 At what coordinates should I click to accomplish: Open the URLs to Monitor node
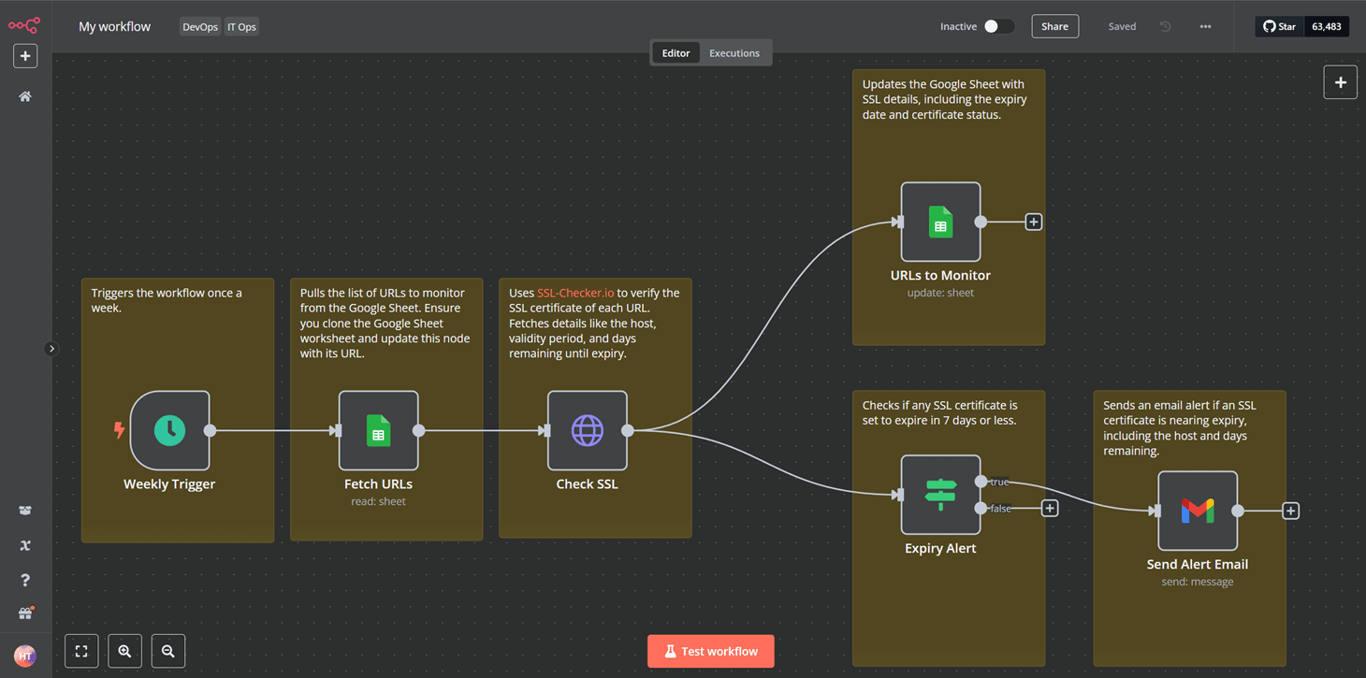[x=940, y=221]
